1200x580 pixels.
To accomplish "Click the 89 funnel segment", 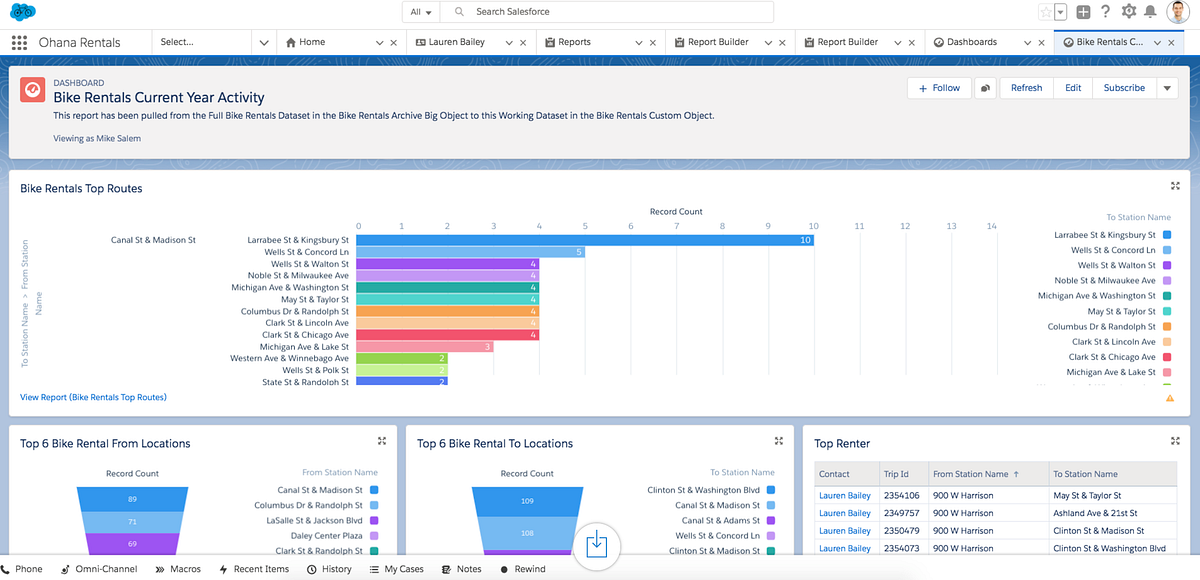I will [133, 498].
